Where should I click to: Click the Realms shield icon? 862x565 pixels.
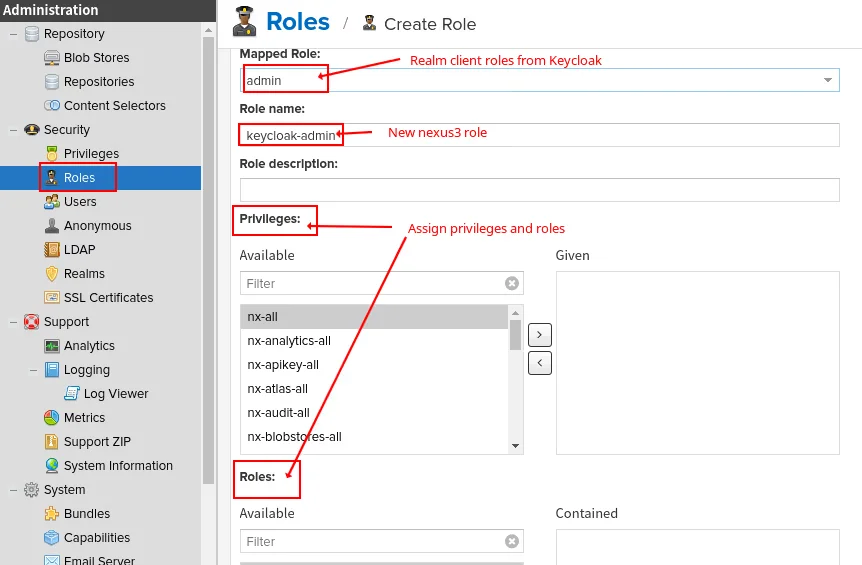click(52, 274)
